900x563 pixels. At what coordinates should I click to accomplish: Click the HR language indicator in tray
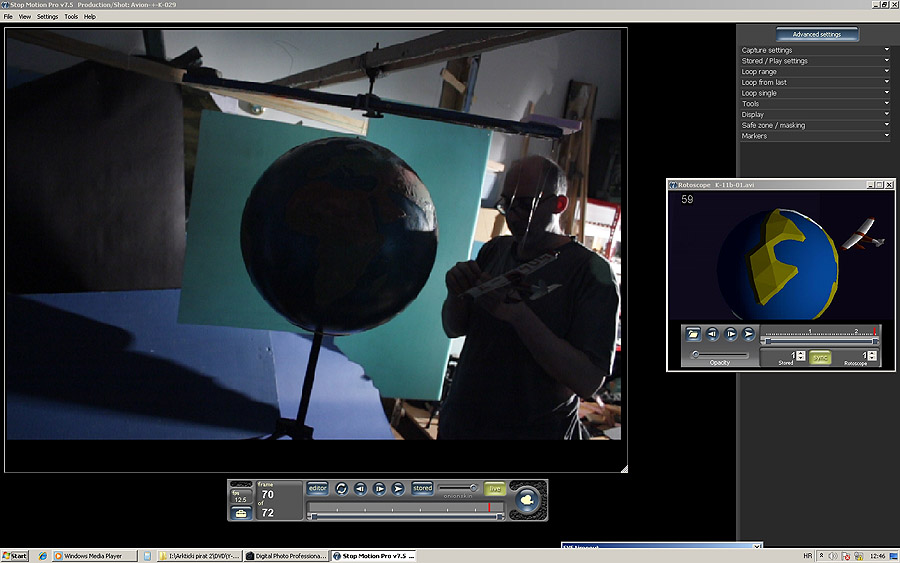pos(808,556)
